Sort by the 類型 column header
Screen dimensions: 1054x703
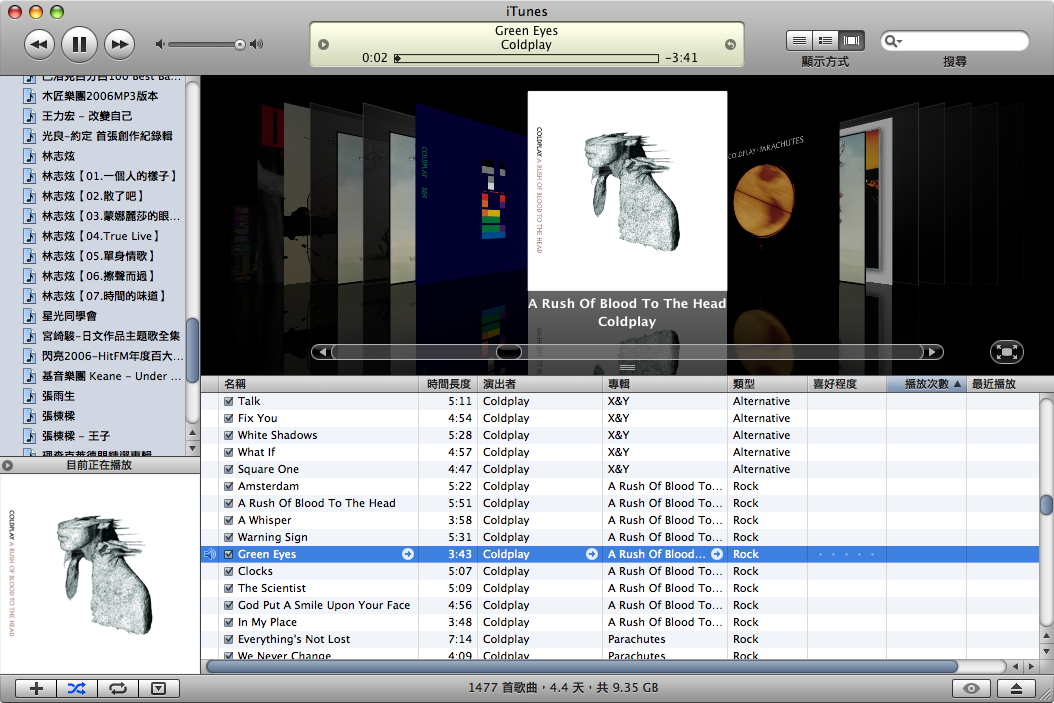tap(767, 384)
